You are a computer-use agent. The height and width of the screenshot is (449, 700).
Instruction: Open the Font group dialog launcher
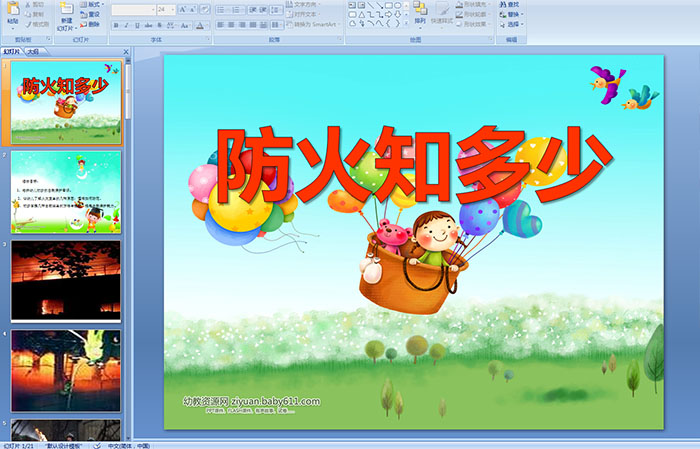click(208, 40)
